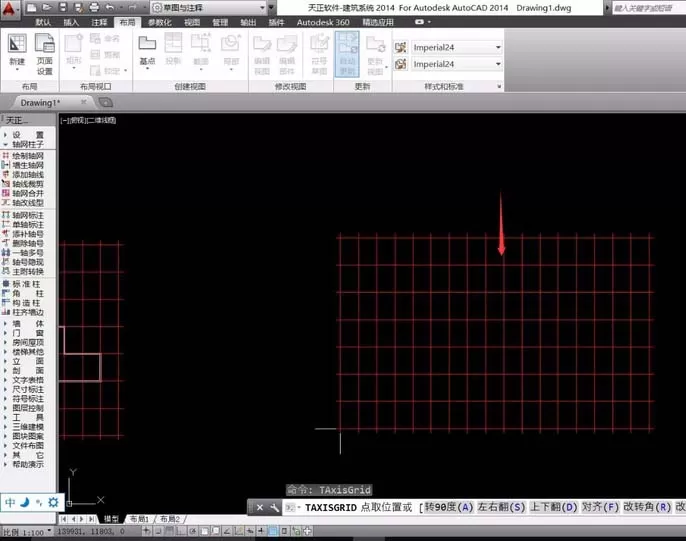686x541 pixels.
Task: Open the command line wrench settings icon
Action: click(274, 508)
